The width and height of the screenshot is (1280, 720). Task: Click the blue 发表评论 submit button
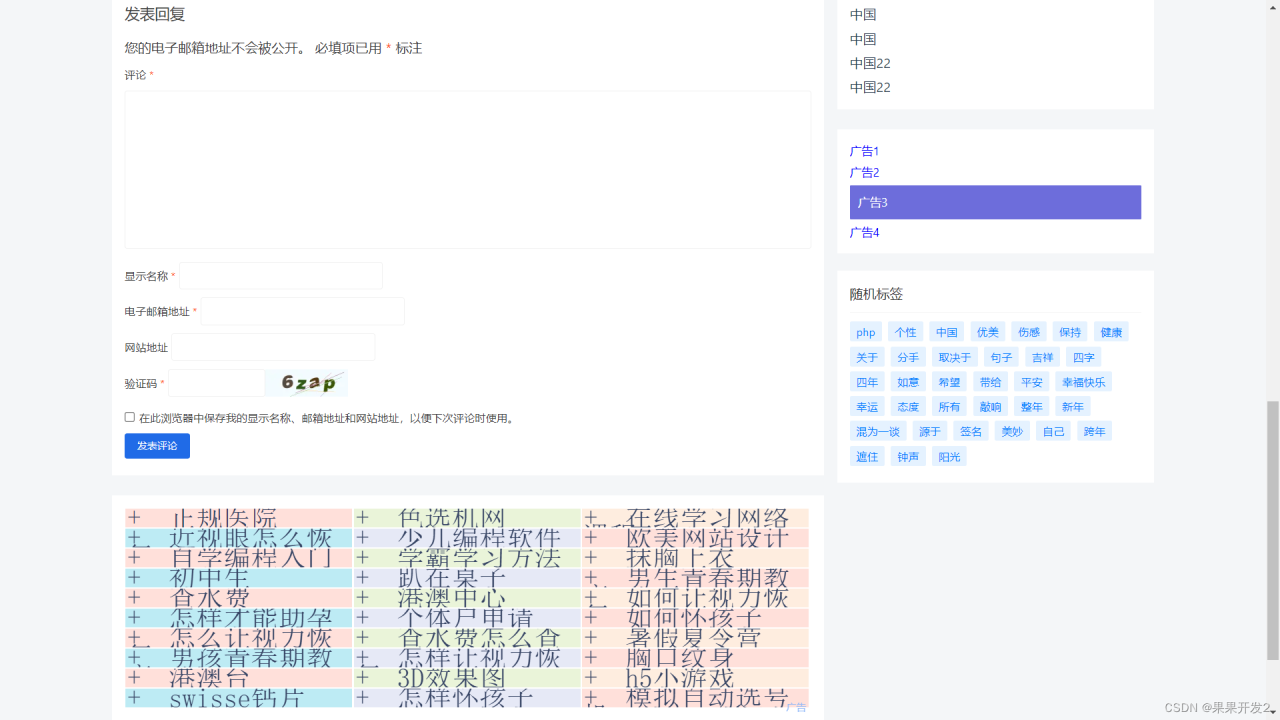coord(157,446)
